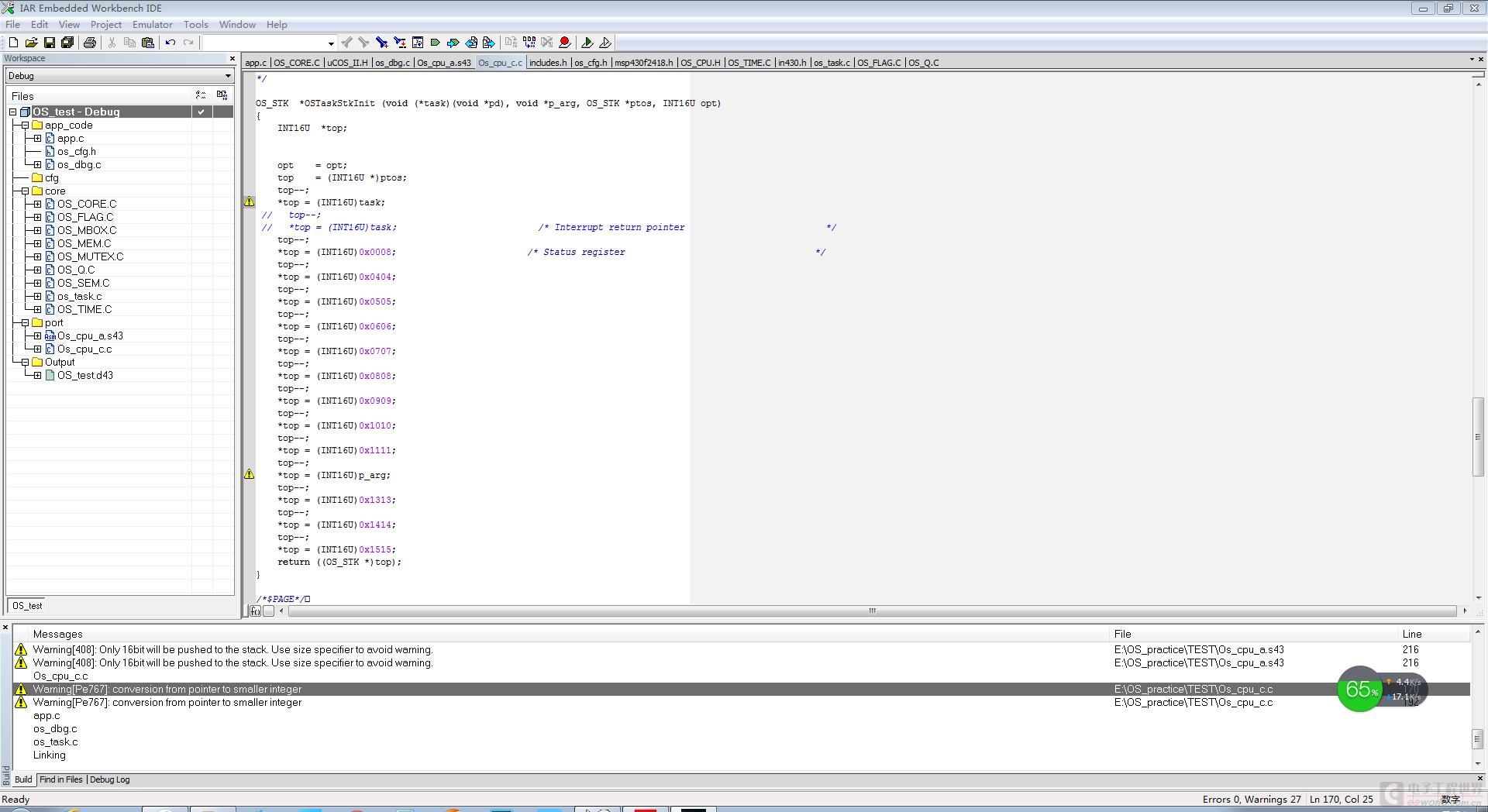This screenshot has width=1488, height=812.
Task: Collapse the app_code folder
Action: point(25,126)
